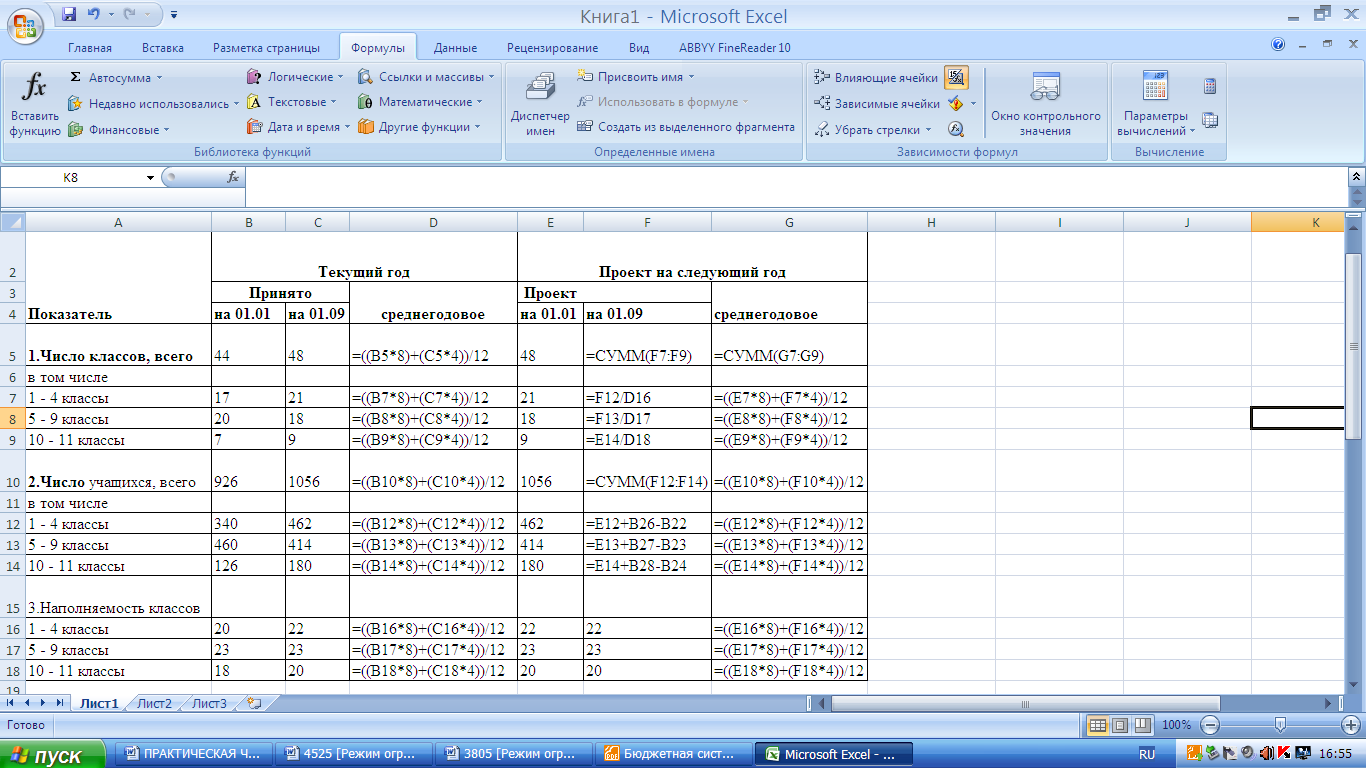Click the Автосумма sigma icon
Screen dimensions: 1366x768
click(75, 77)
